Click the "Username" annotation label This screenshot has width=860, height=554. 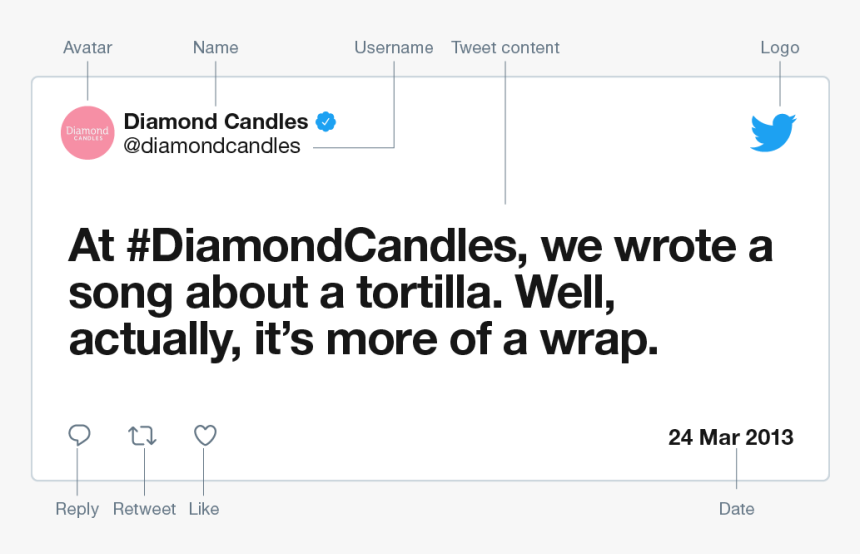click(393, 47)
